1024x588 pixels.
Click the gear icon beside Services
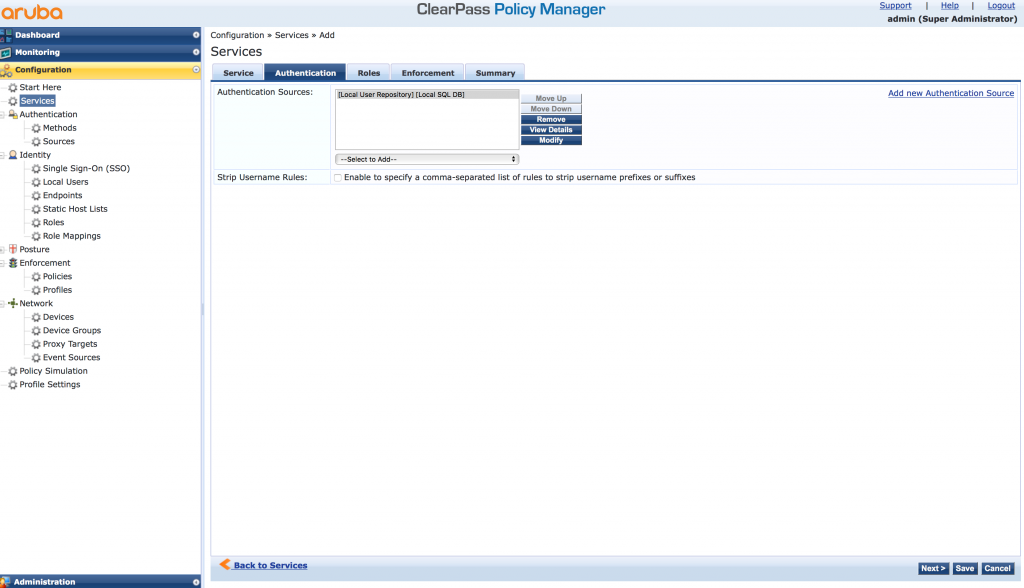pos(12,101)
